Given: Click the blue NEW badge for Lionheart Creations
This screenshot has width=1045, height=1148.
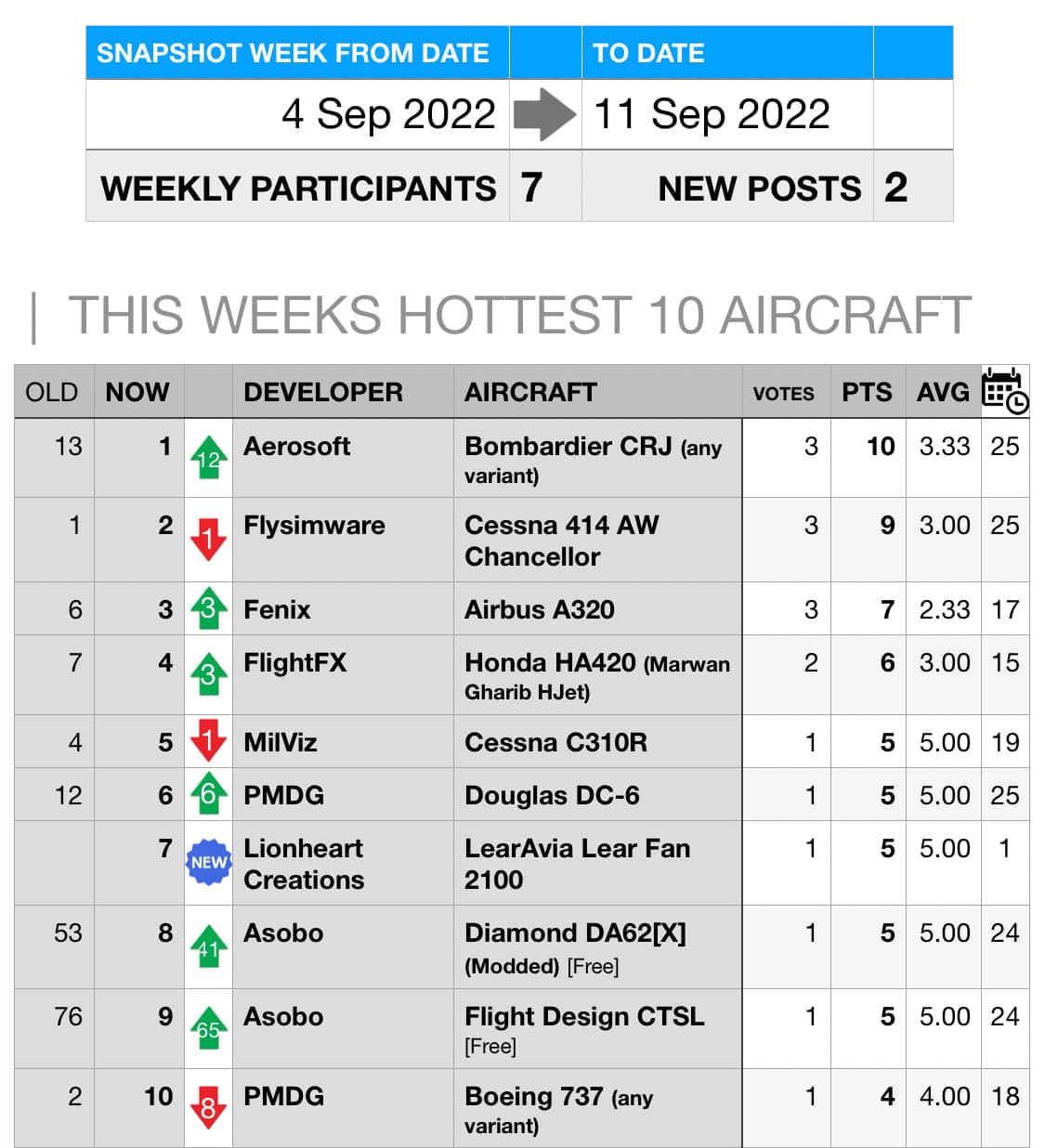Looking at the screenshot, I should pos(208,862).
